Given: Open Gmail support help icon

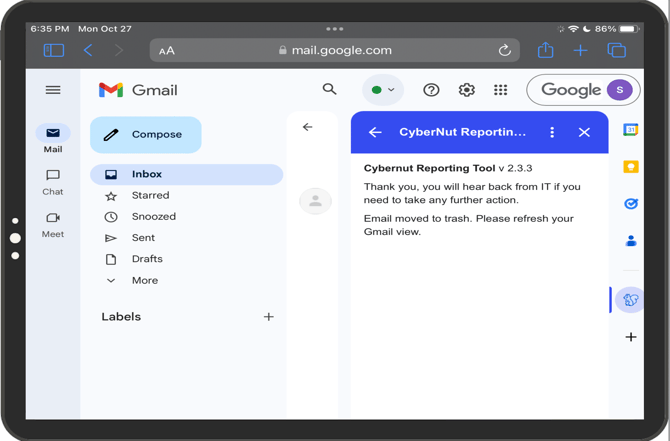Looking at the screenshot, I should pyautogui.click(x=431, y=90).
